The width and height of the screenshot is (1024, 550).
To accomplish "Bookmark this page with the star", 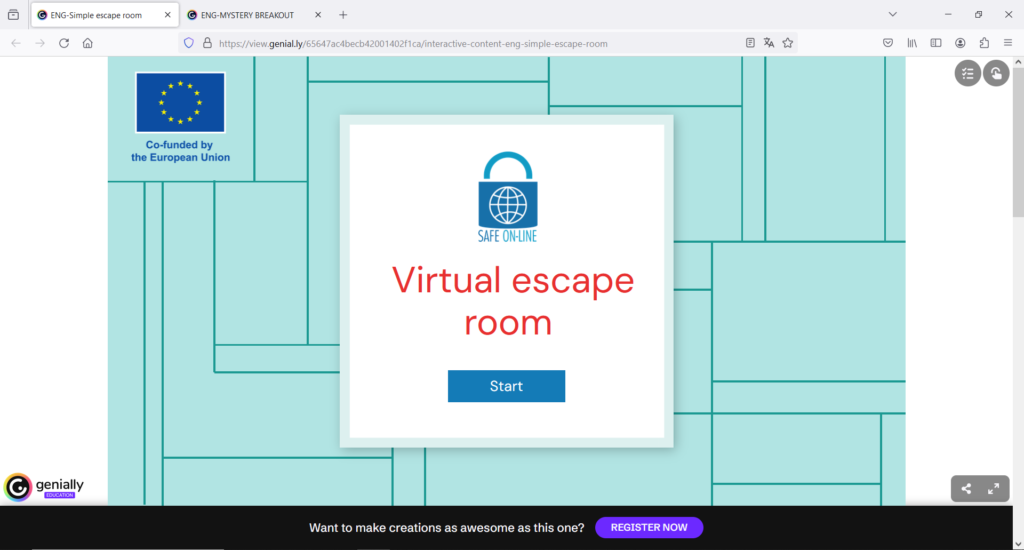I will (788, 43).
